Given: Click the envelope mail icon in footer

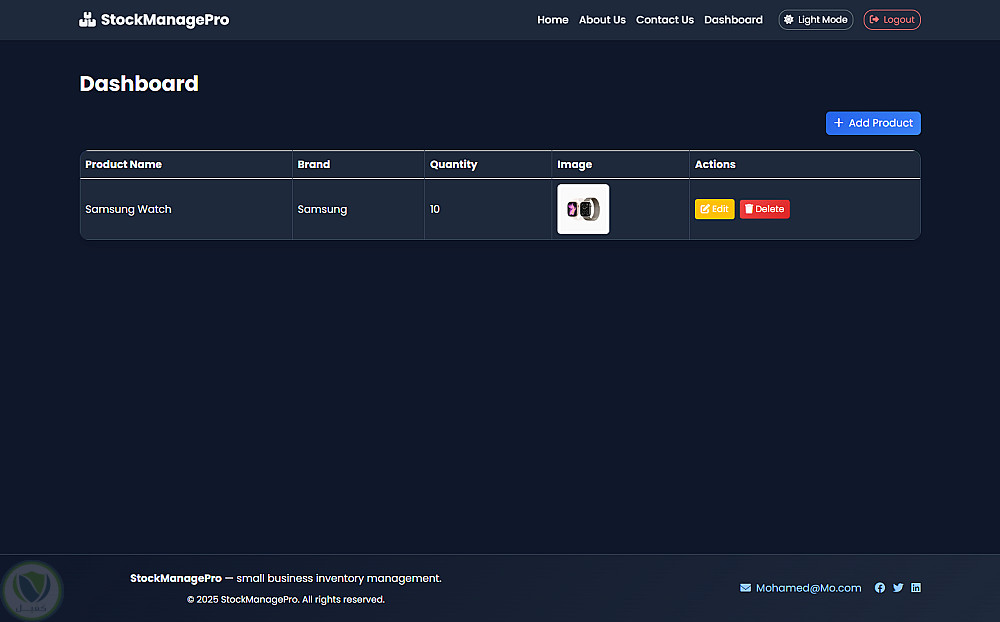Looking at the screenshot, I should [x=745, y=588].
